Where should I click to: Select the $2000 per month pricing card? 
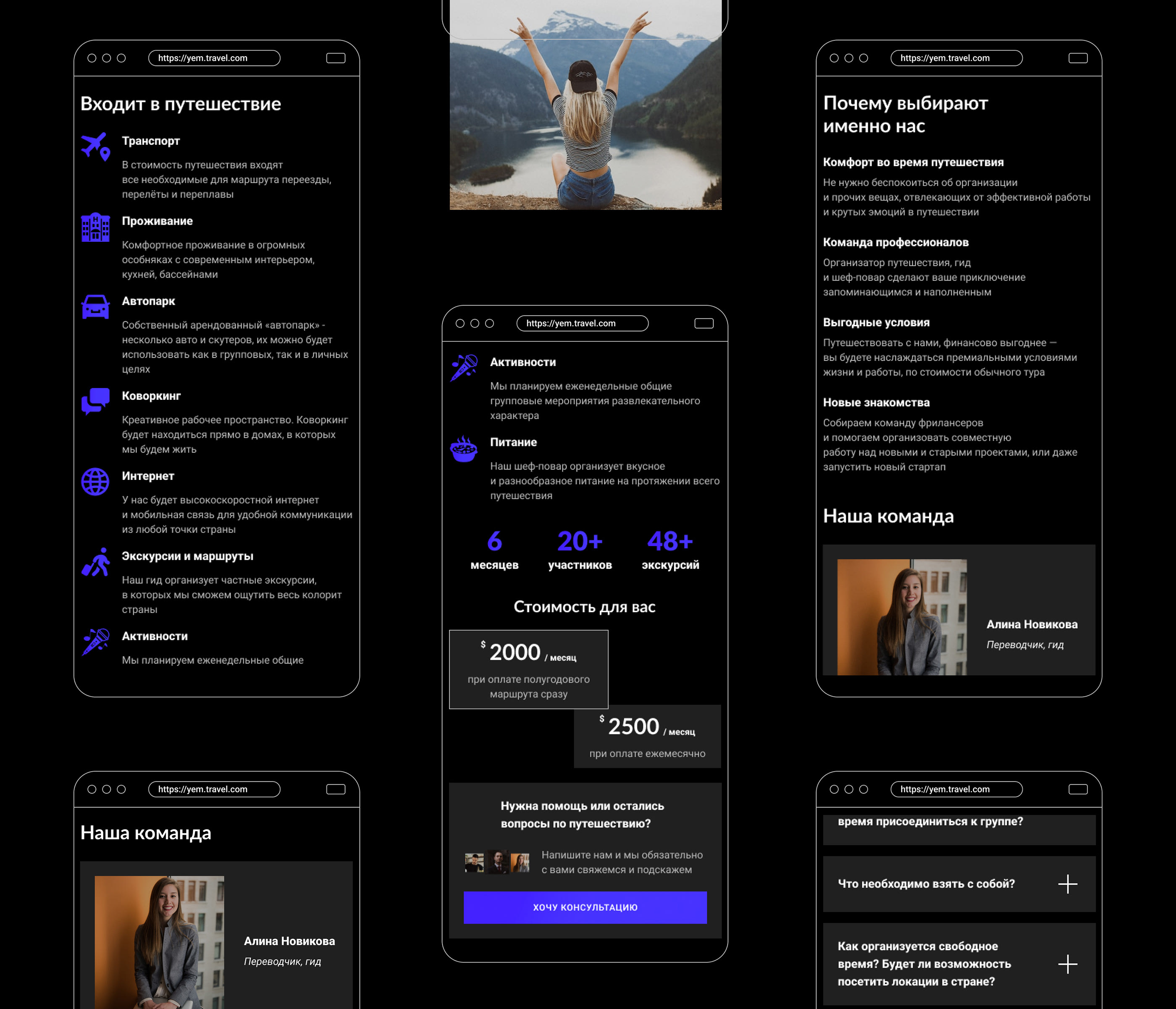528,669
